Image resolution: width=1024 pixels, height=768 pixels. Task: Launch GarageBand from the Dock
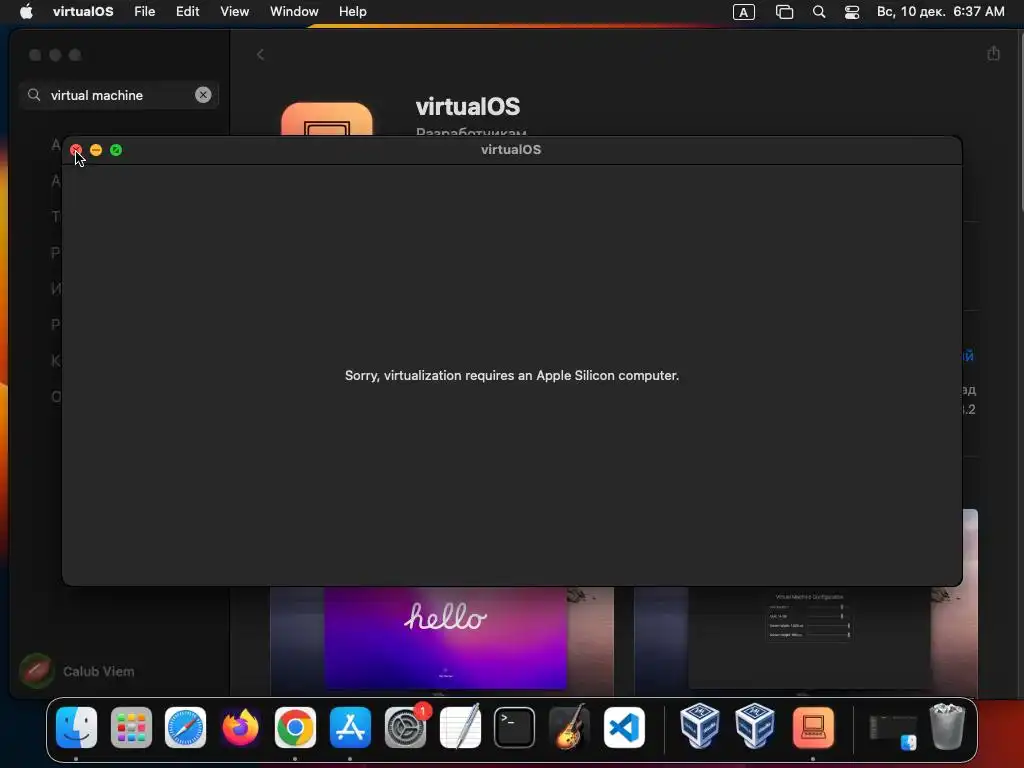(x=569, y=728)
